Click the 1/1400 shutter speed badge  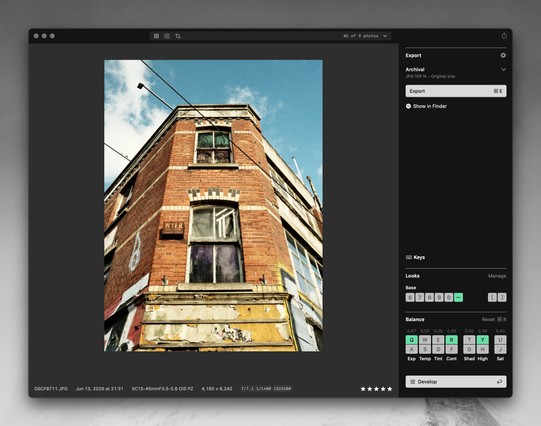(x=263, y=389)
